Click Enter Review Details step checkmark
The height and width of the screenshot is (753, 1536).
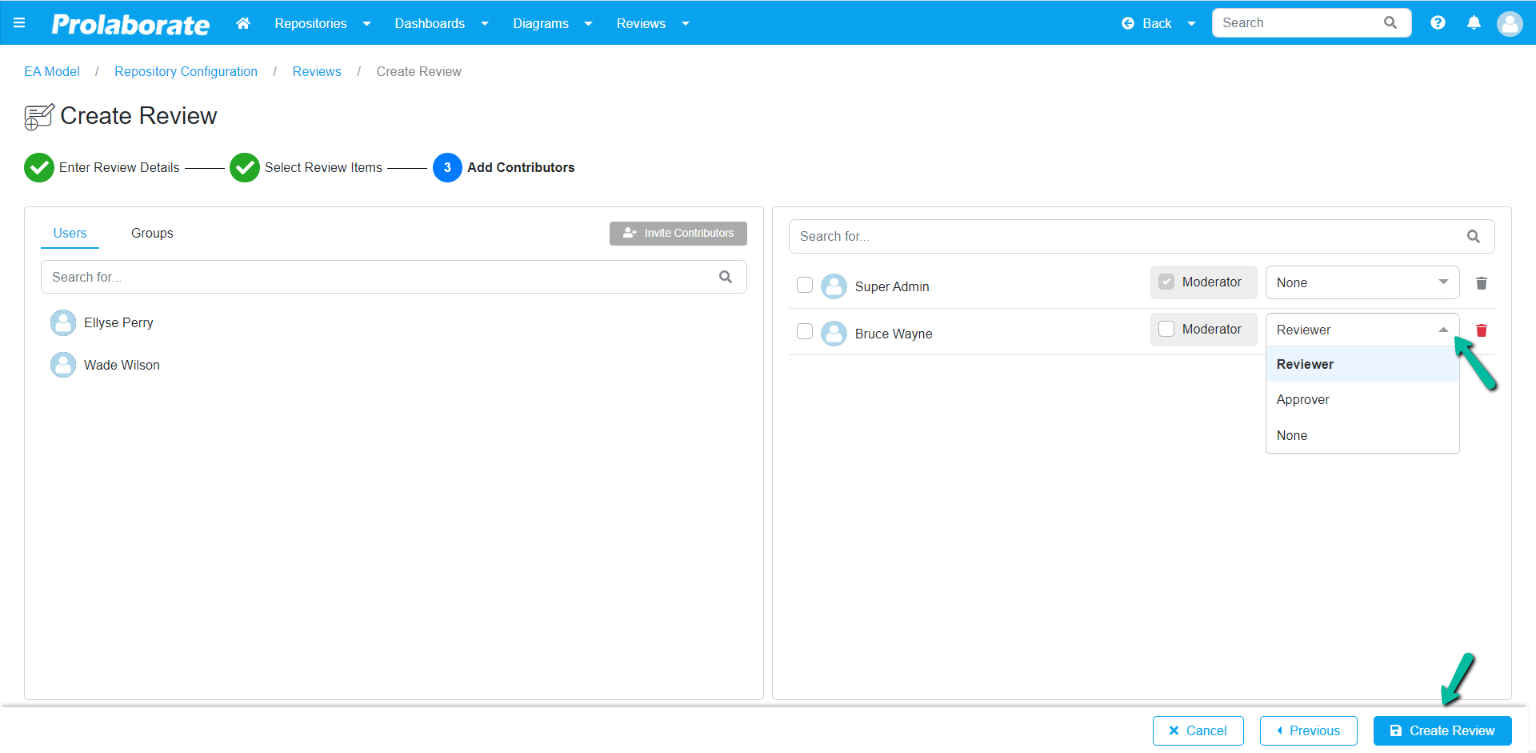(39, 167)
